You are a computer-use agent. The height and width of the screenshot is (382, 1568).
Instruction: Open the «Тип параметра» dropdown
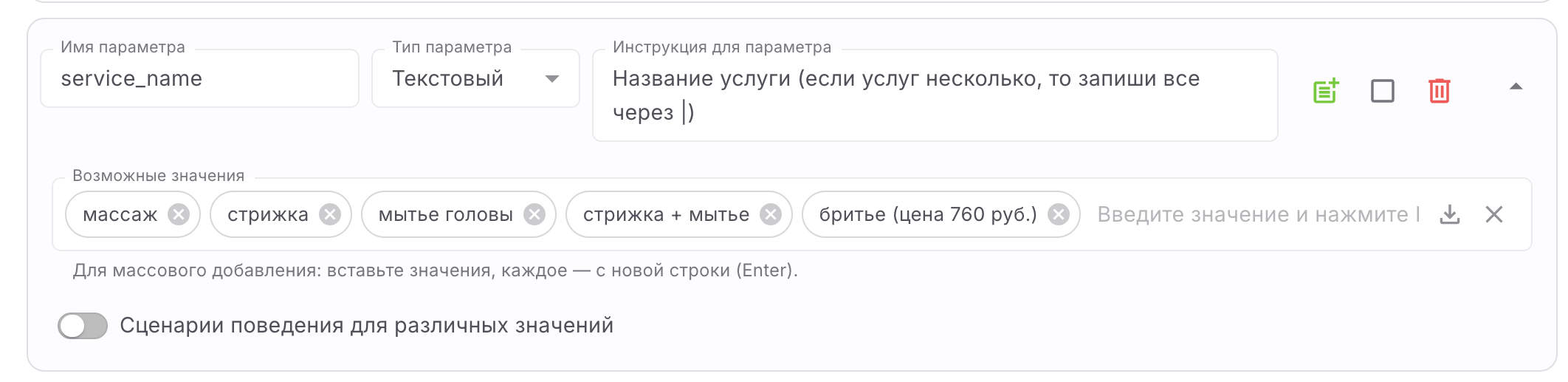click(475, 78)
